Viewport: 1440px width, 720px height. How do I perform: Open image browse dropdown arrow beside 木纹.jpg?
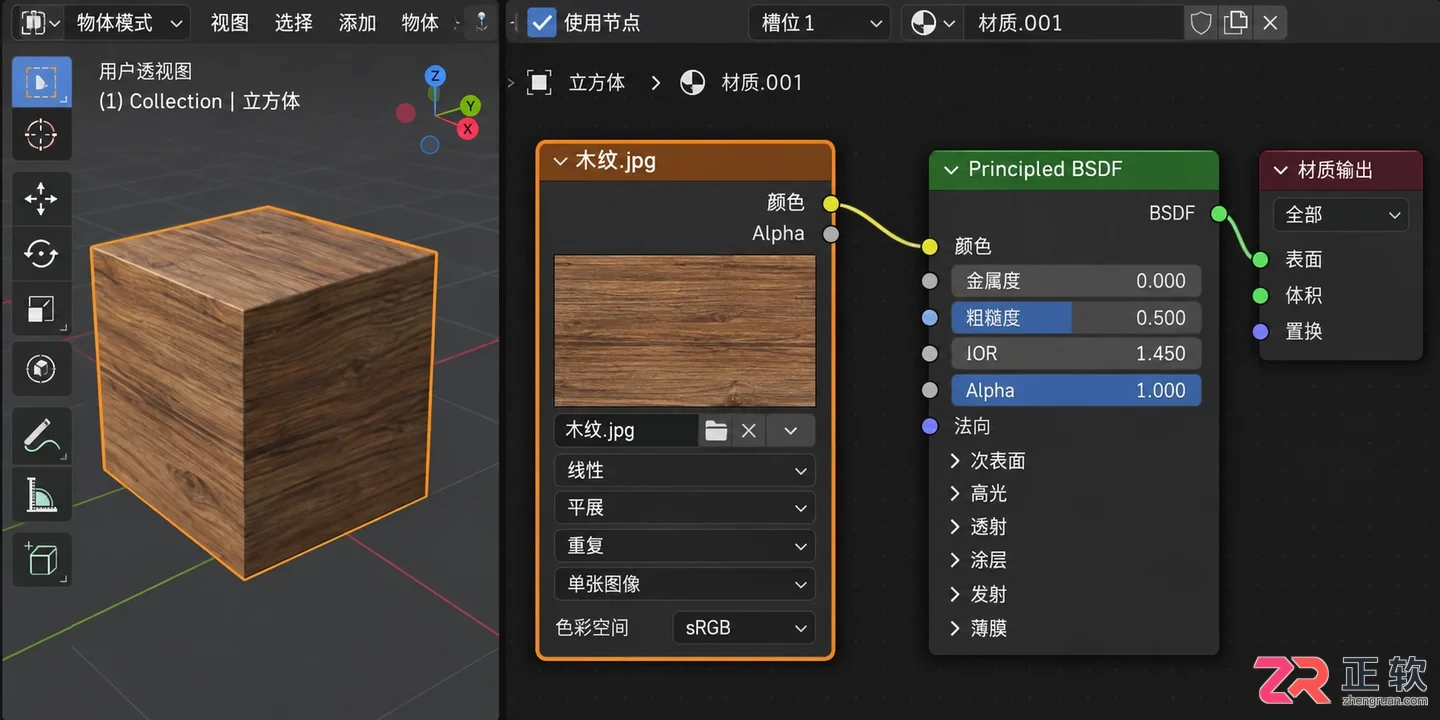point(791,430)
